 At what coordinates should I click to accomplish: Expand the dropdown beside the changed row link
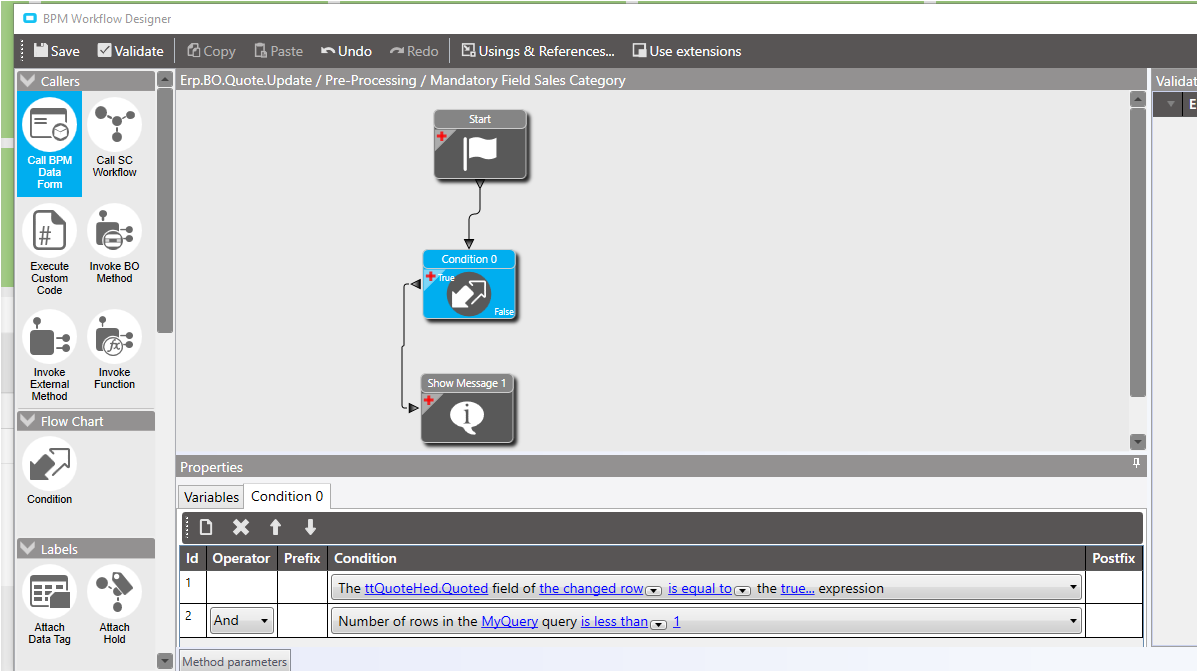point(653,591)
